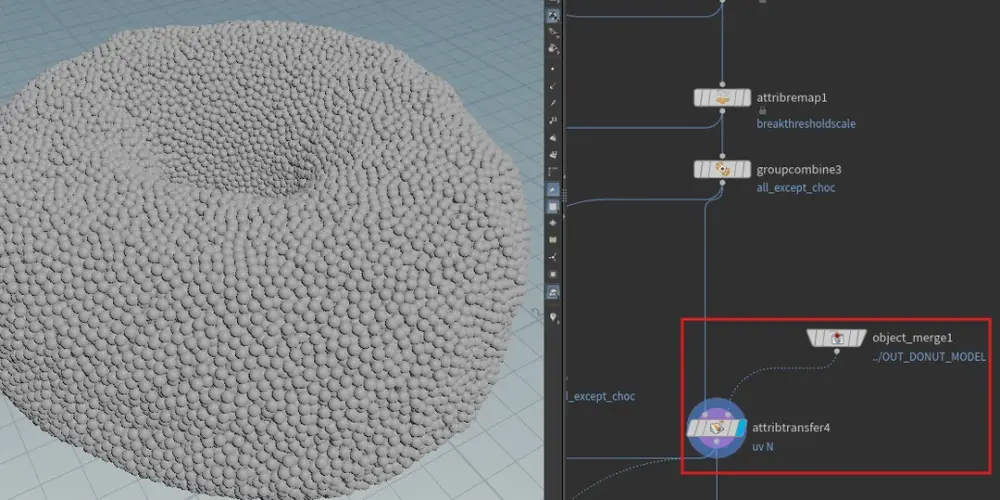Click the attribtransfer4 node icon

717,429
